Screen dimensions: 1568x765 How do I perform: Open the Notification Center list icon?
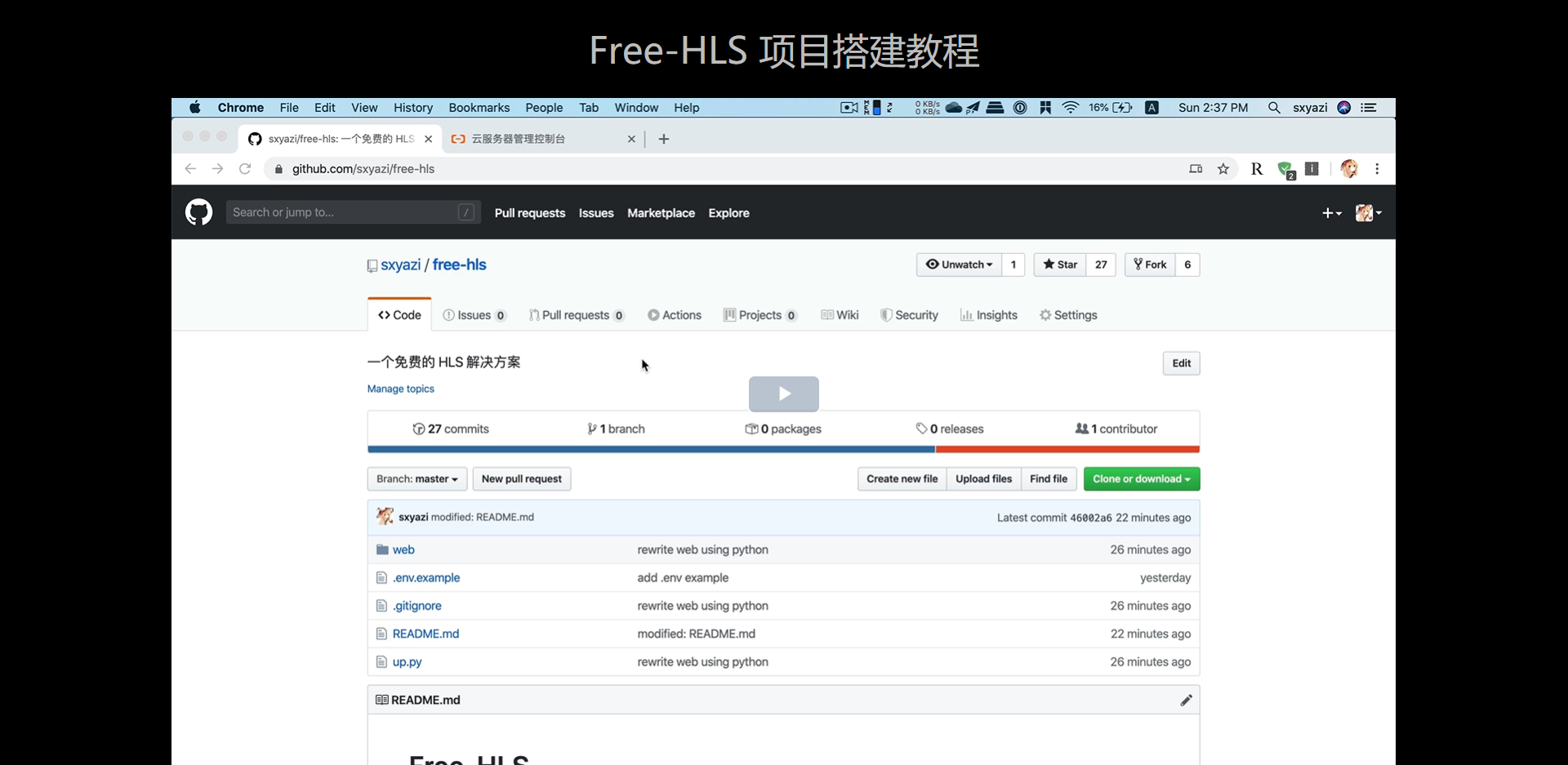click(x=1369, y=108)
